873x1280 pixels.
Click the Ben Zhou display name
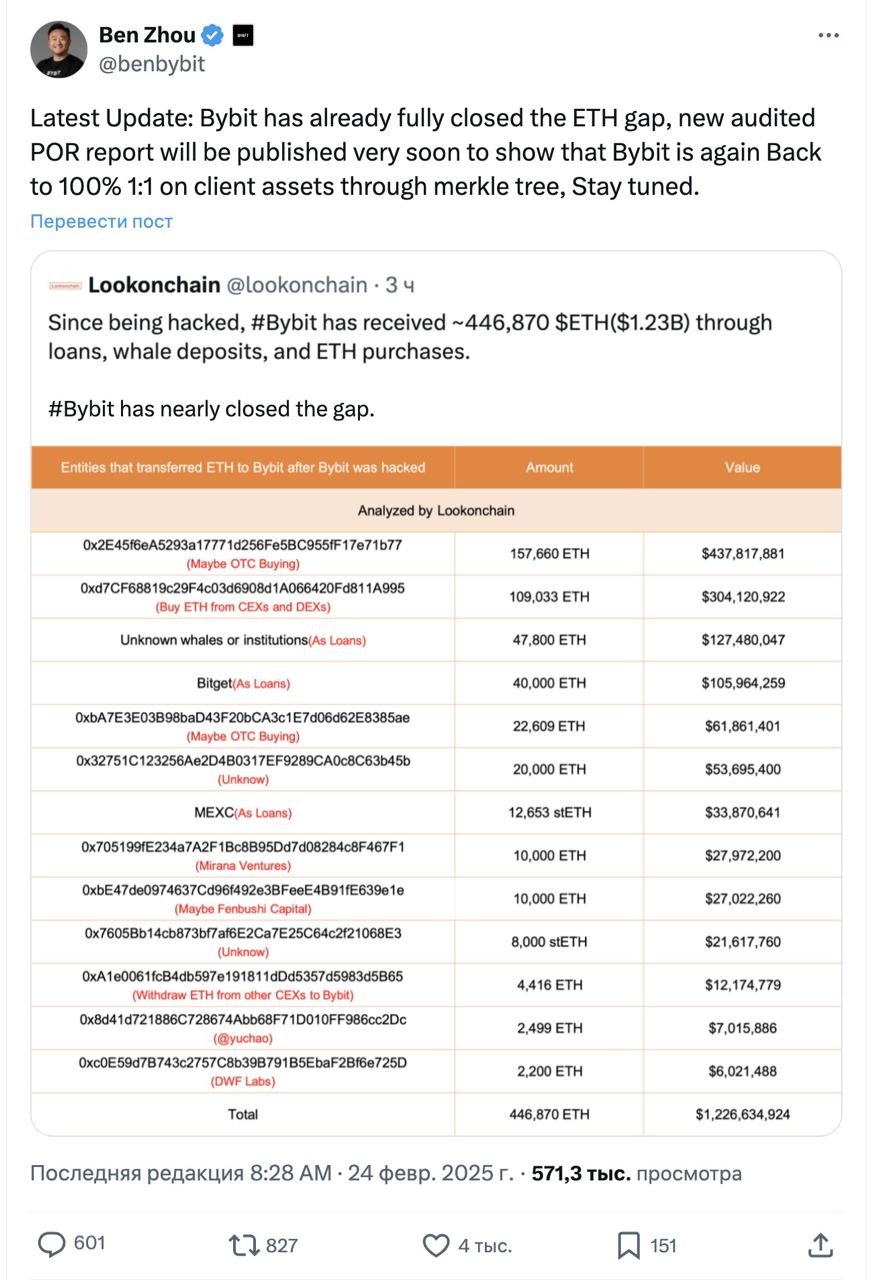(x=147, y=35)
